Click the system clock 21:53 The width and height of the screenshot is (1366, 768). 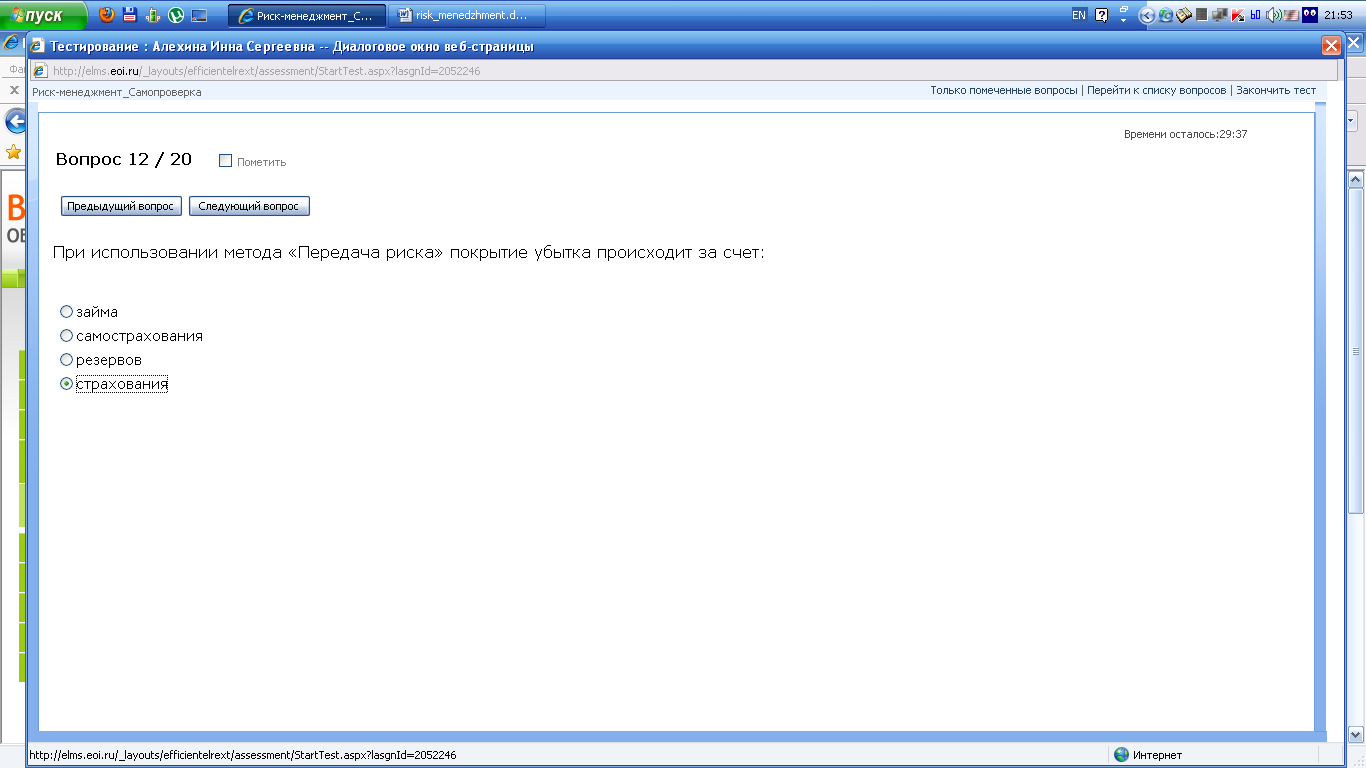click(x=1338, y=15)
